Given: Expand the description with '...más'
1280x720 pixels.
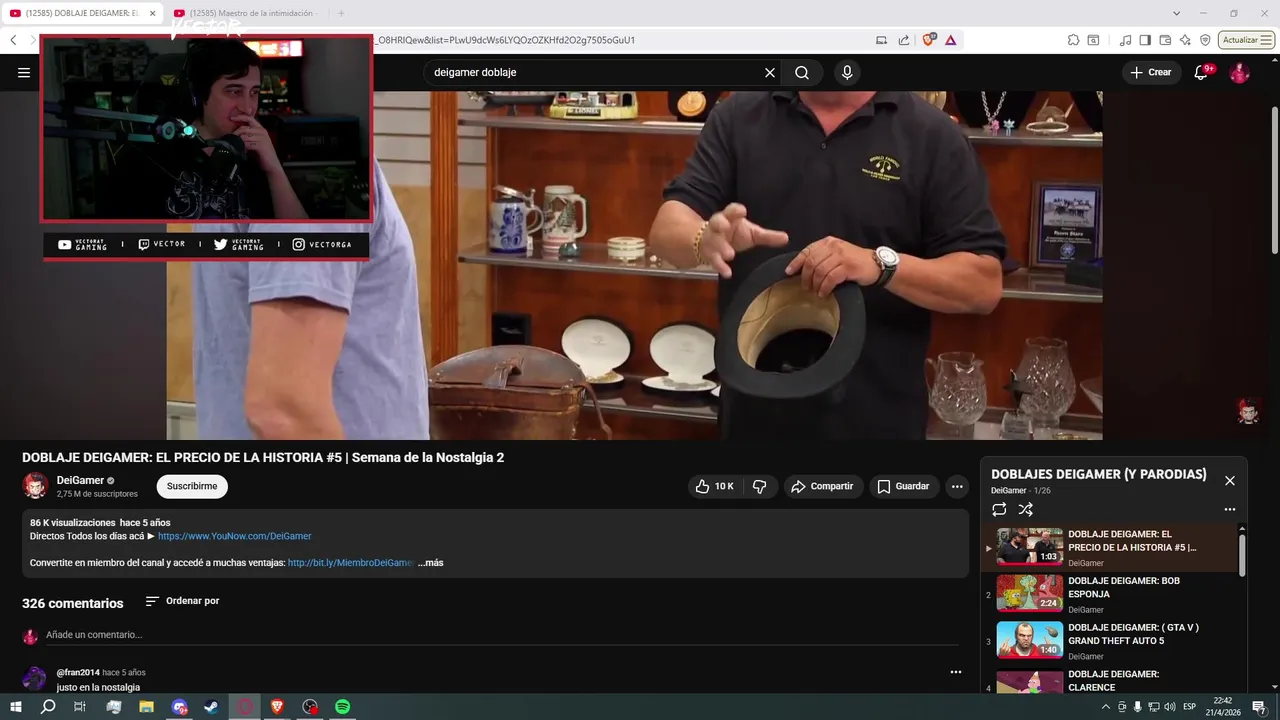Looking at the screenshot, I should point(431,563).
